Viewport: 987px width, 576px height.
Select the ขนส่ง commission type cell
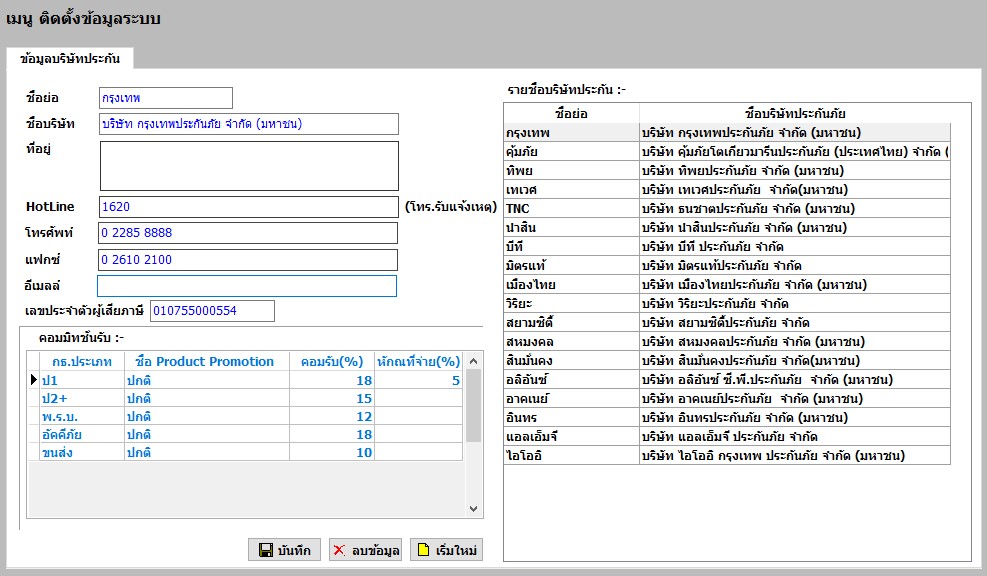[82, 452]
